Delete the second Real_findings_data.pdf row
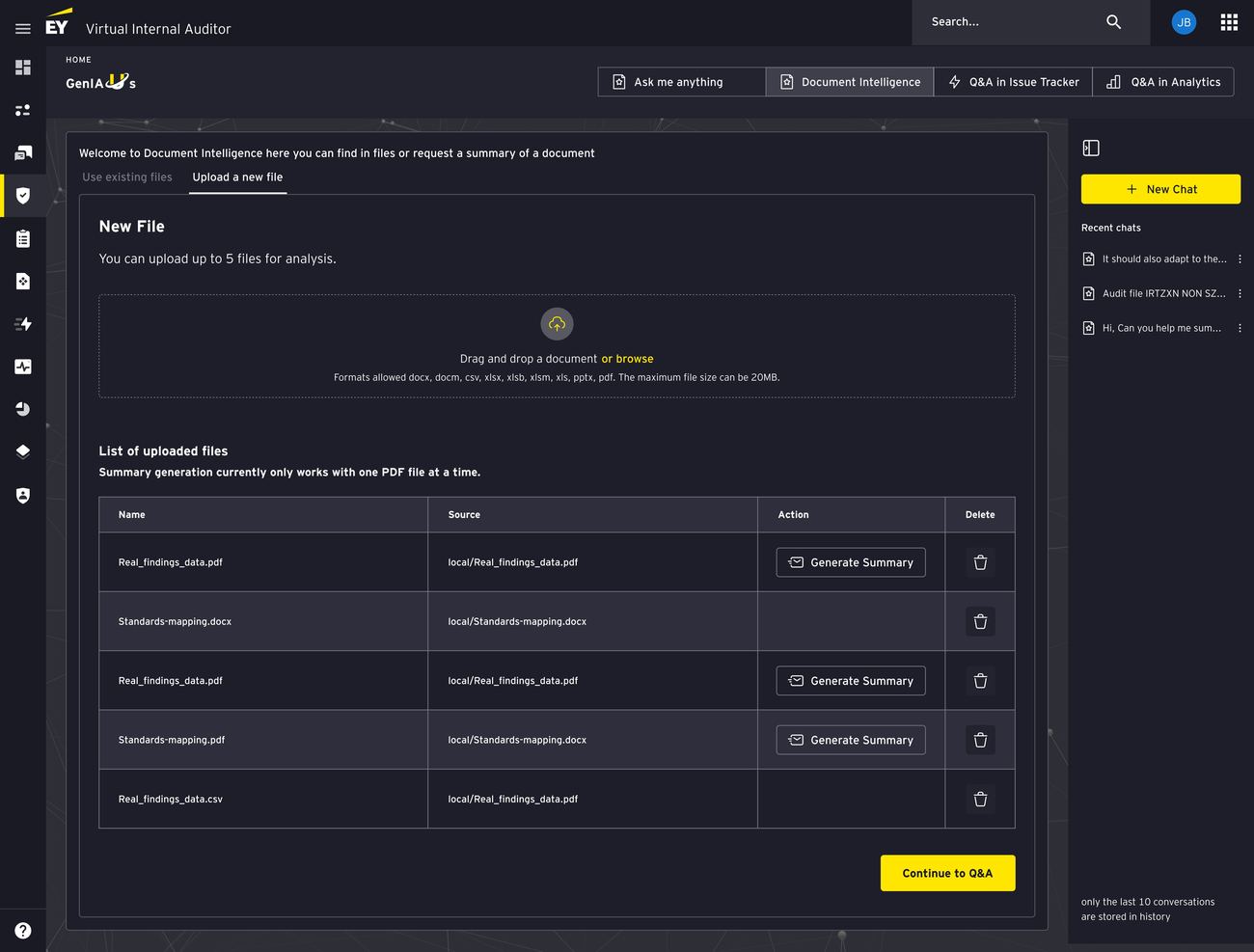The image size is (1254, 952). 980,681
